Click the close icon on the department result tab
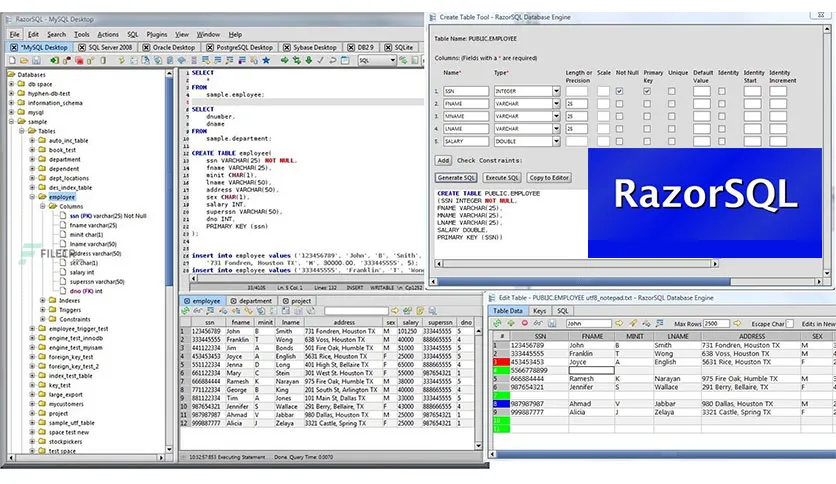The width and height of the screenshot is (836, 484). tap(233, 301)
